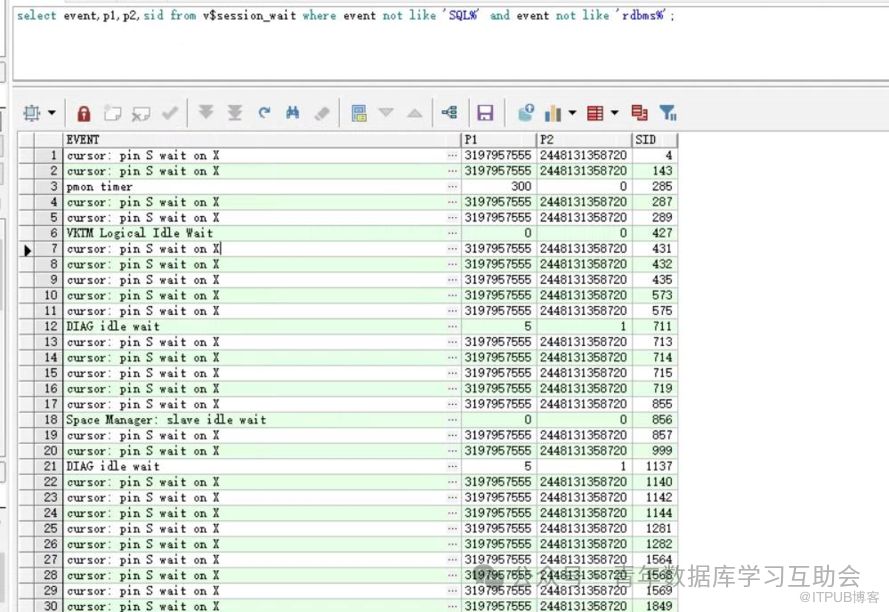Image resolution: width=889 pixels, height=612 pixels.
Task: Select the SID cell with value 856
Action: click(654, 420)
